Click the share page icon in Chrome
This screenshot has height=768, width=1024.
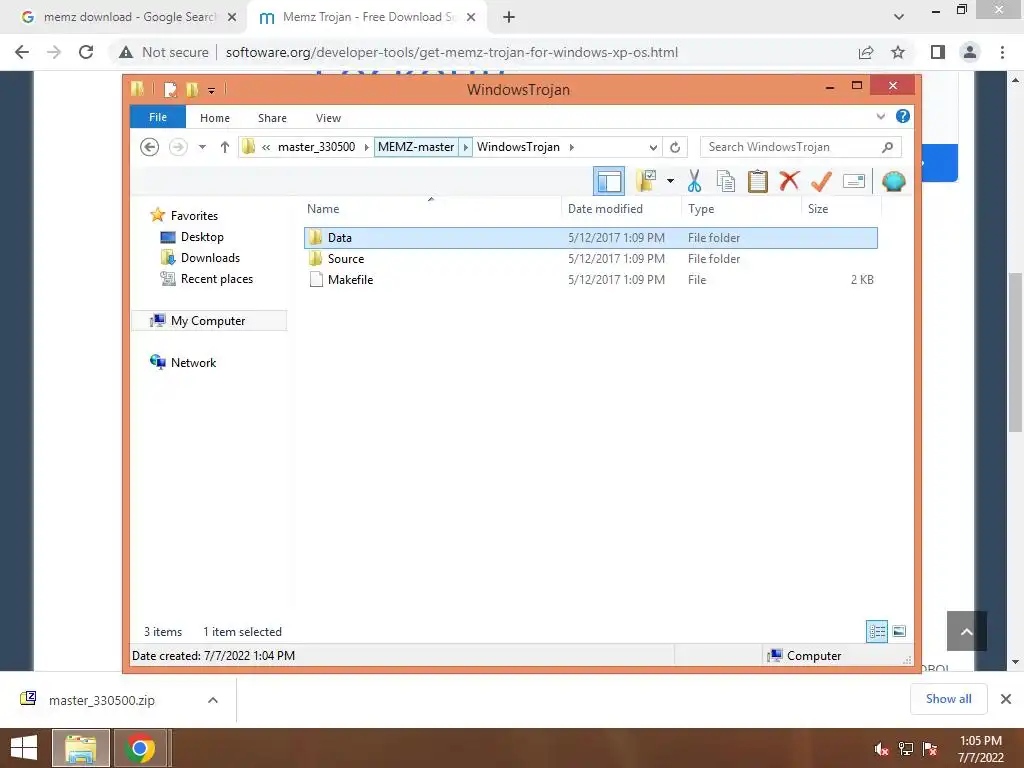pyautogui.click(x=866, y=52)
